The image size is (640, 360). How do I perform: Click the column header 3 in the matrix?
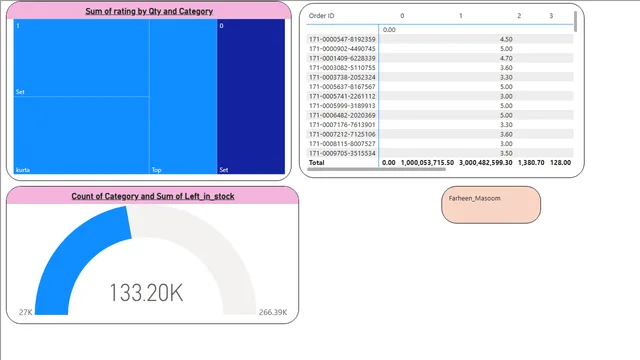pyautogui.click(x=551, y=16)
